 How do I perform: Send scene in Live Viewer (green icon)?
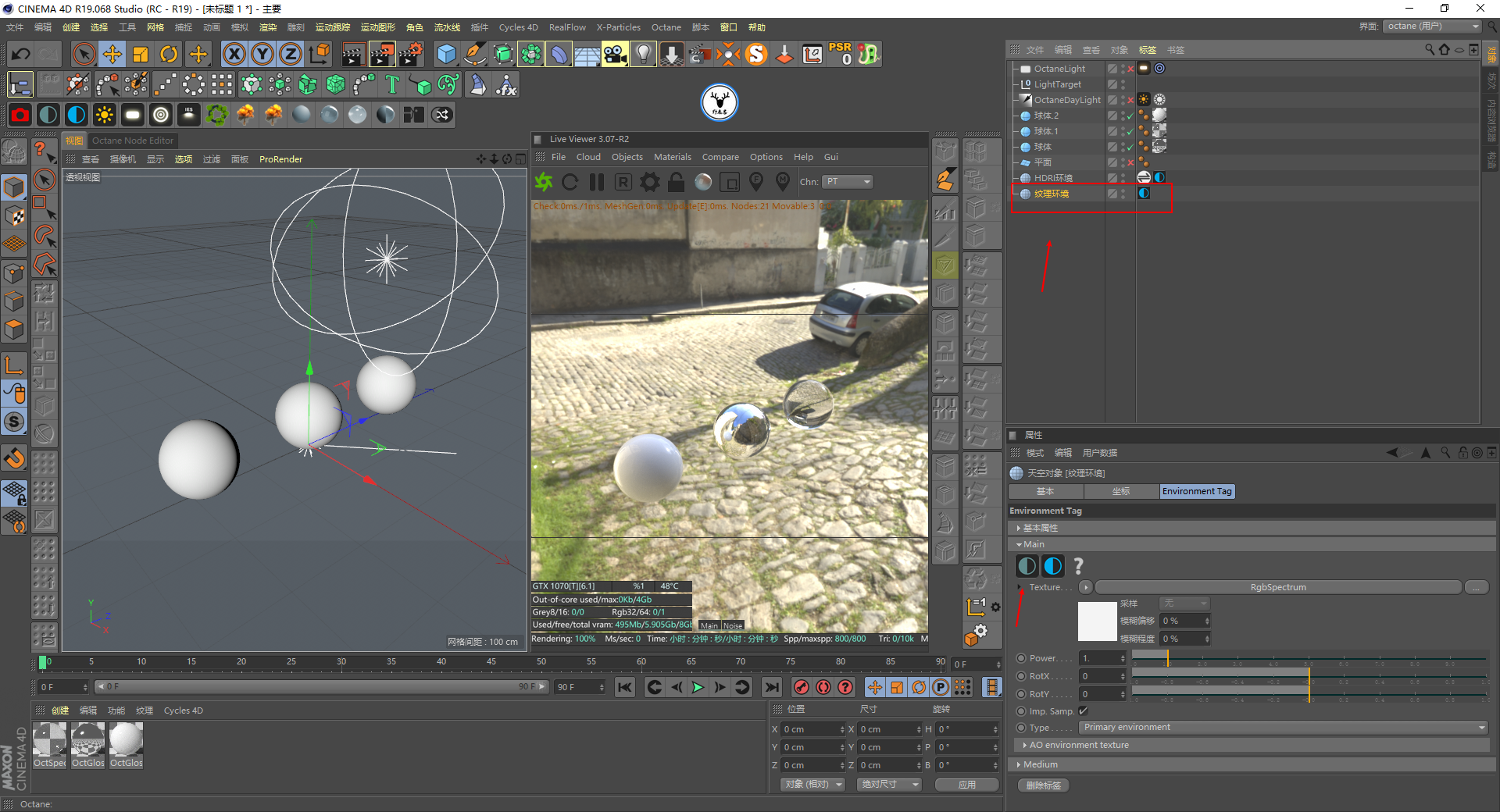tap(544, 182)
